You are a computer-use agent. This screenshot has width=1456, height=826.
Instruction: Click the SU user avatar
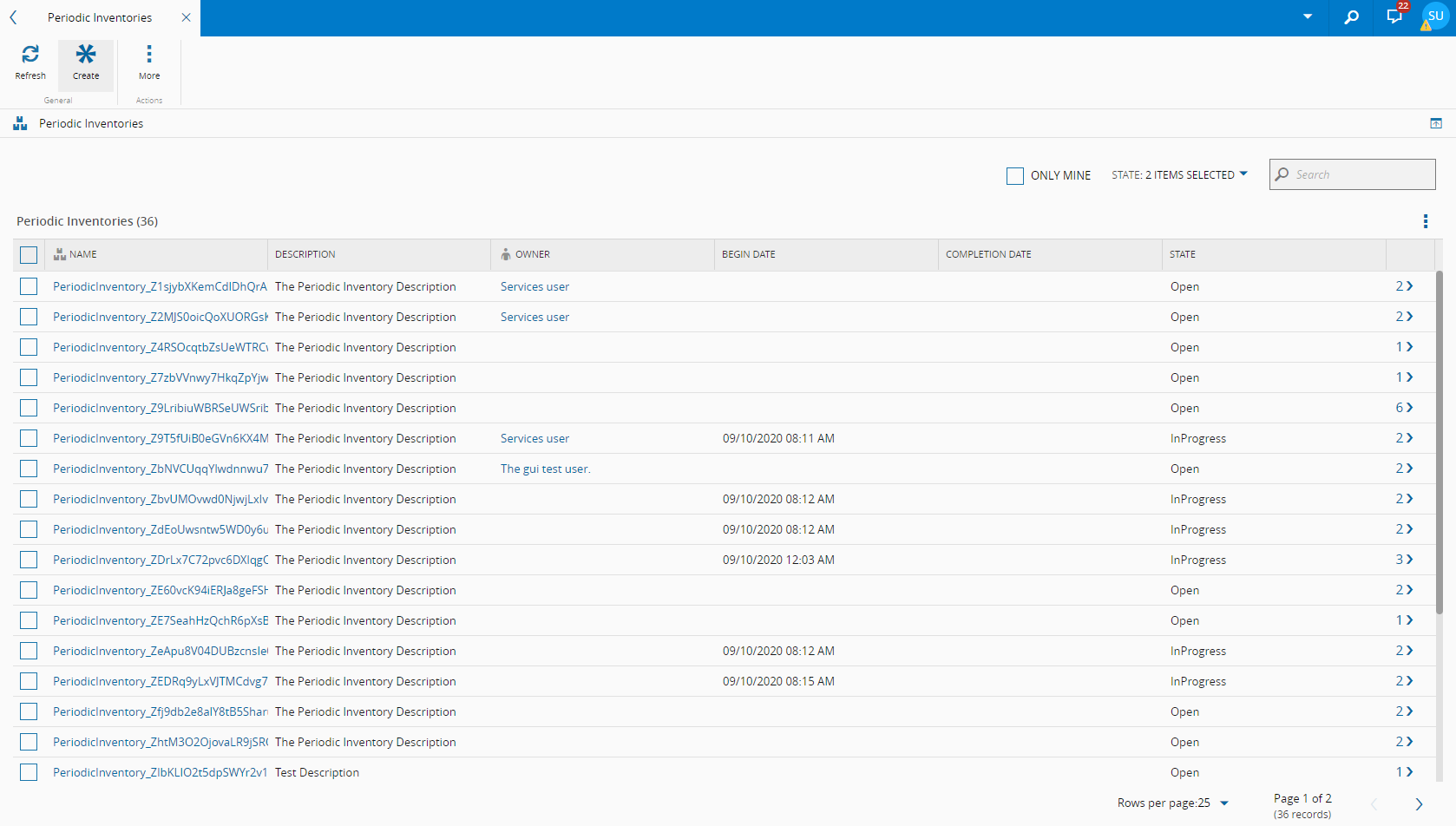[1436, 16]
